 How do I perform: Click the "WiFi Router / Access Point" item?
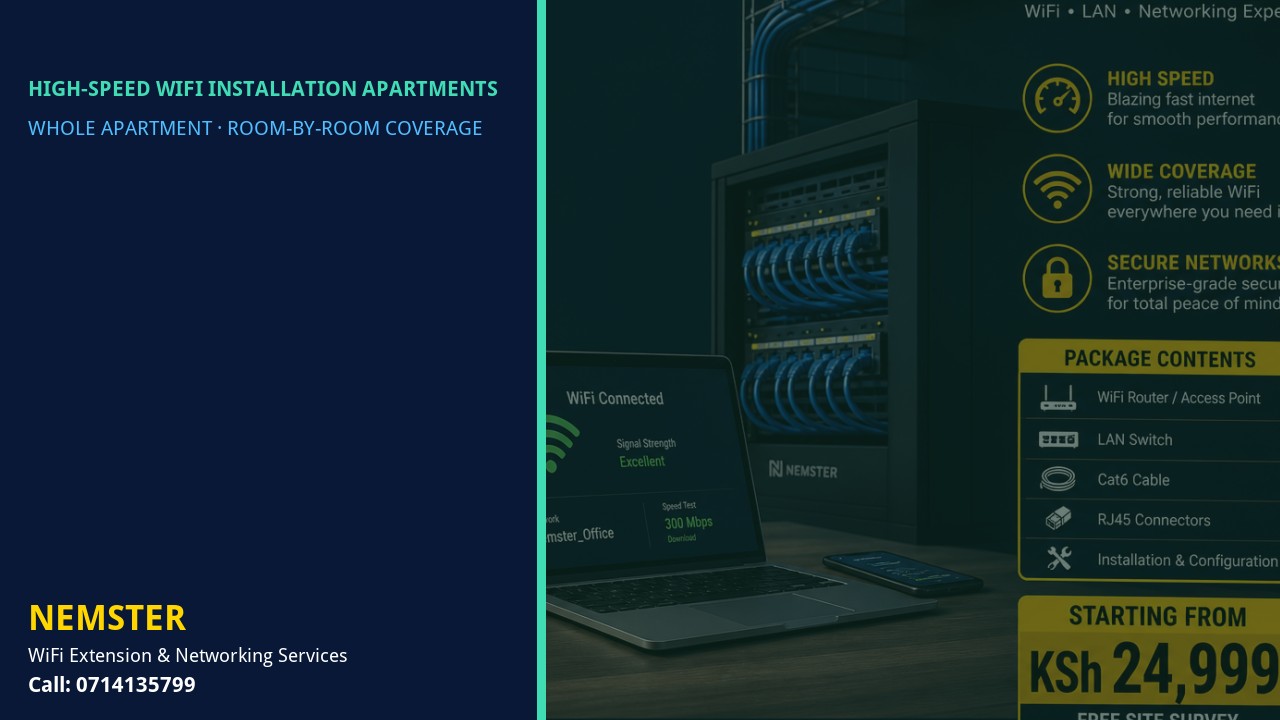pos(1179,398)
